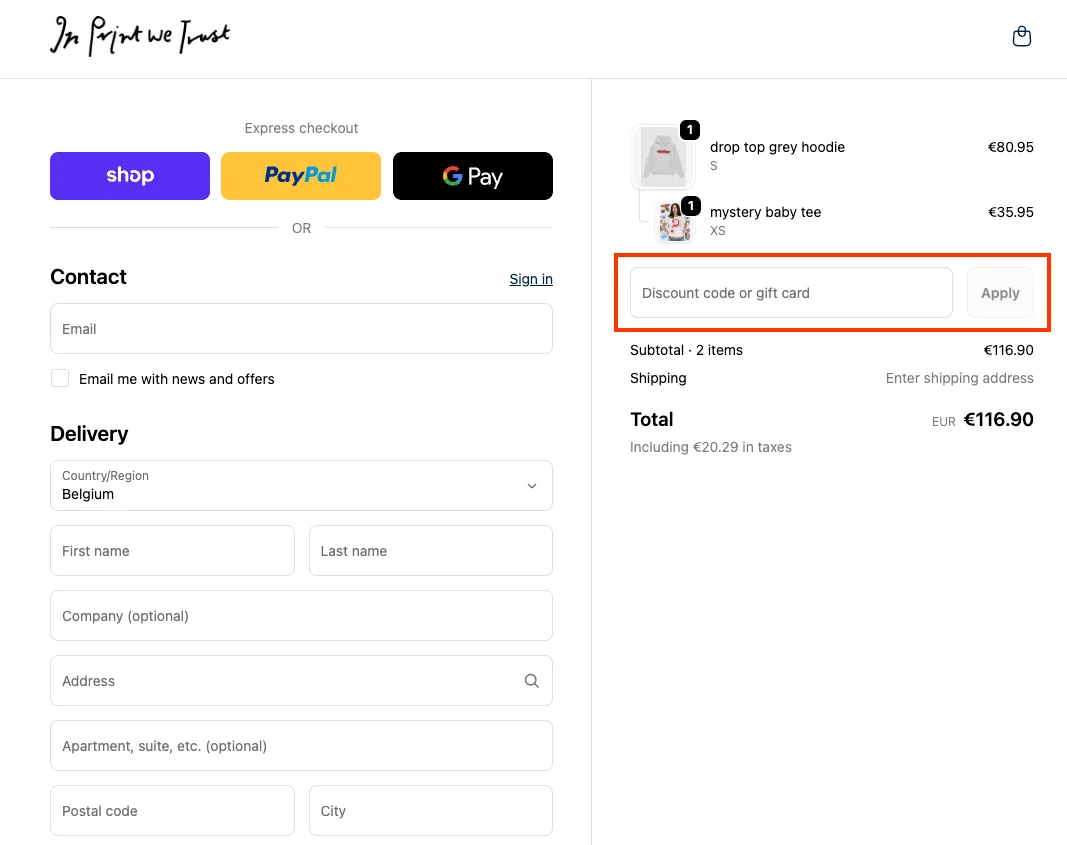Click the Company (optional) field
This screenshot has width=1067, height=845.
click(301, 616)
